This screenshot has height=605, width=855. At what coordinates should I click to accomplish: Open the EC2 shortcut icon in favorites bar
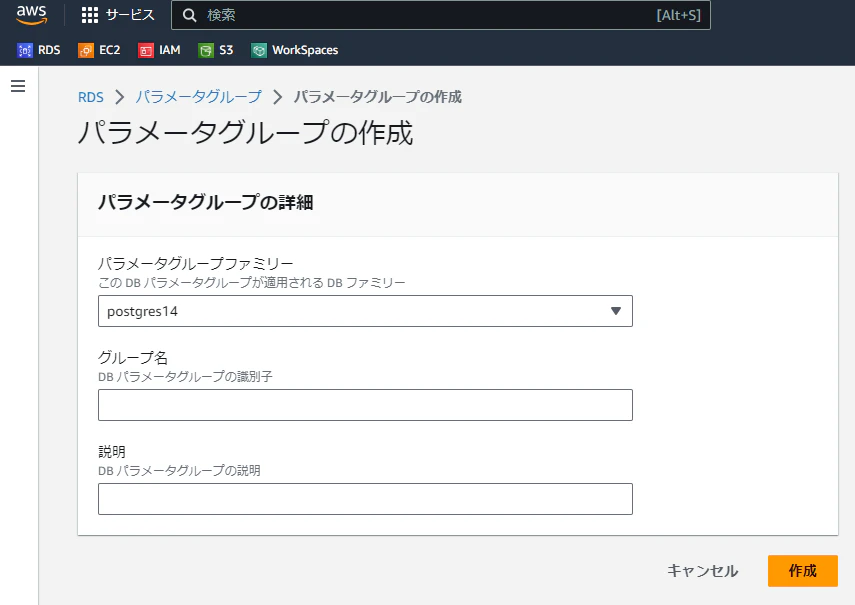(86, 50)
